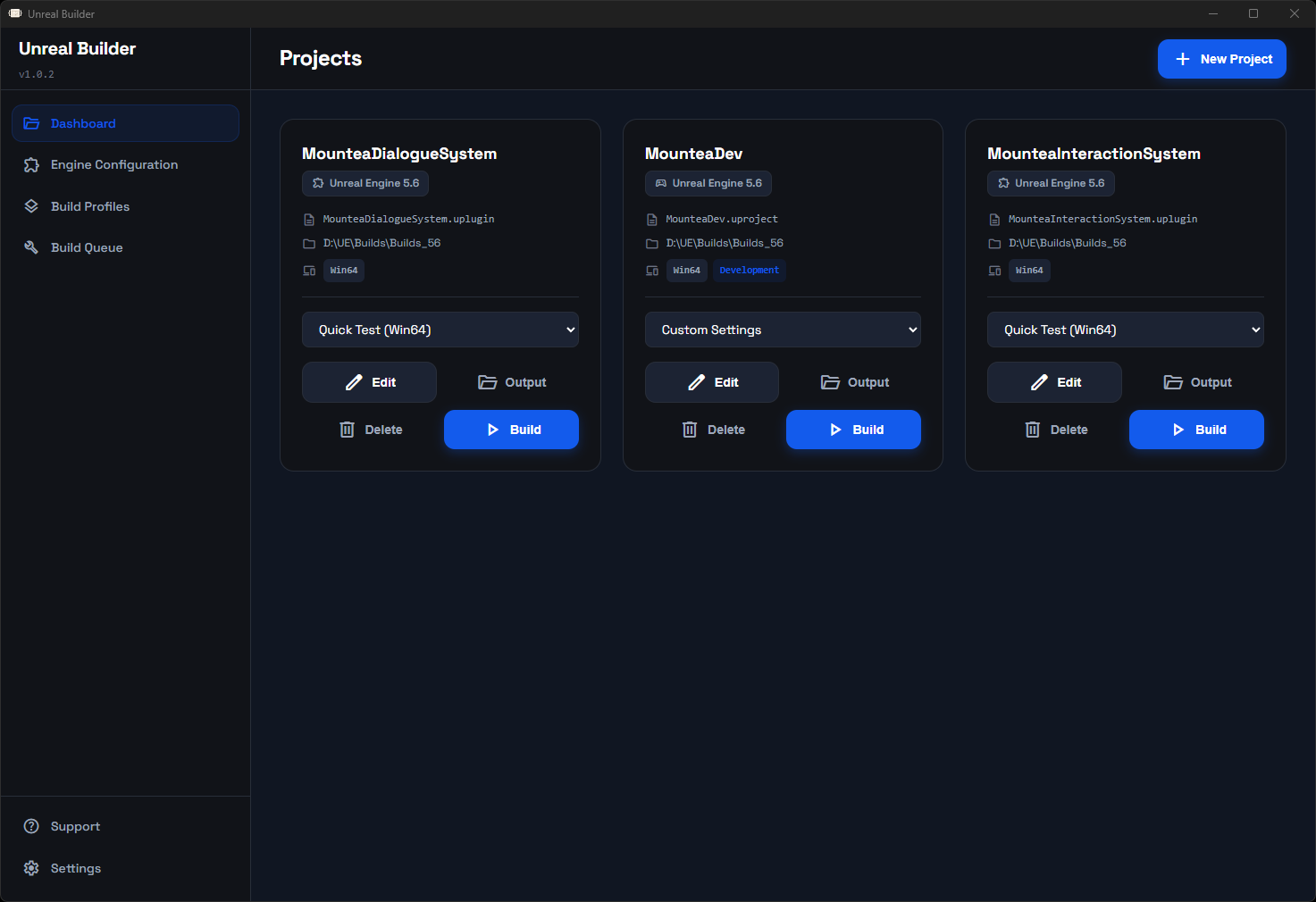Delete the MounteaInteractionSystem project

[x=1054, y=430]
